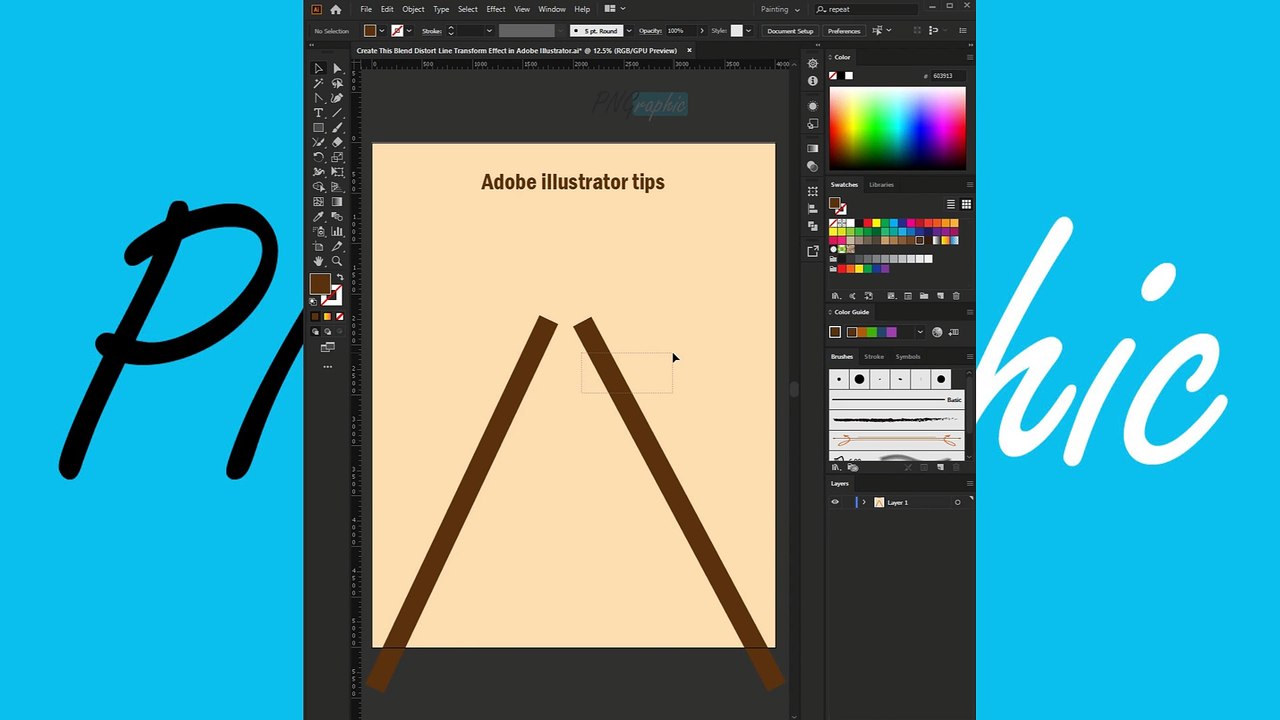The image size is (1280, 720).
Task: Select the Direct Selection tool
Action: click(x=337, y=69)
